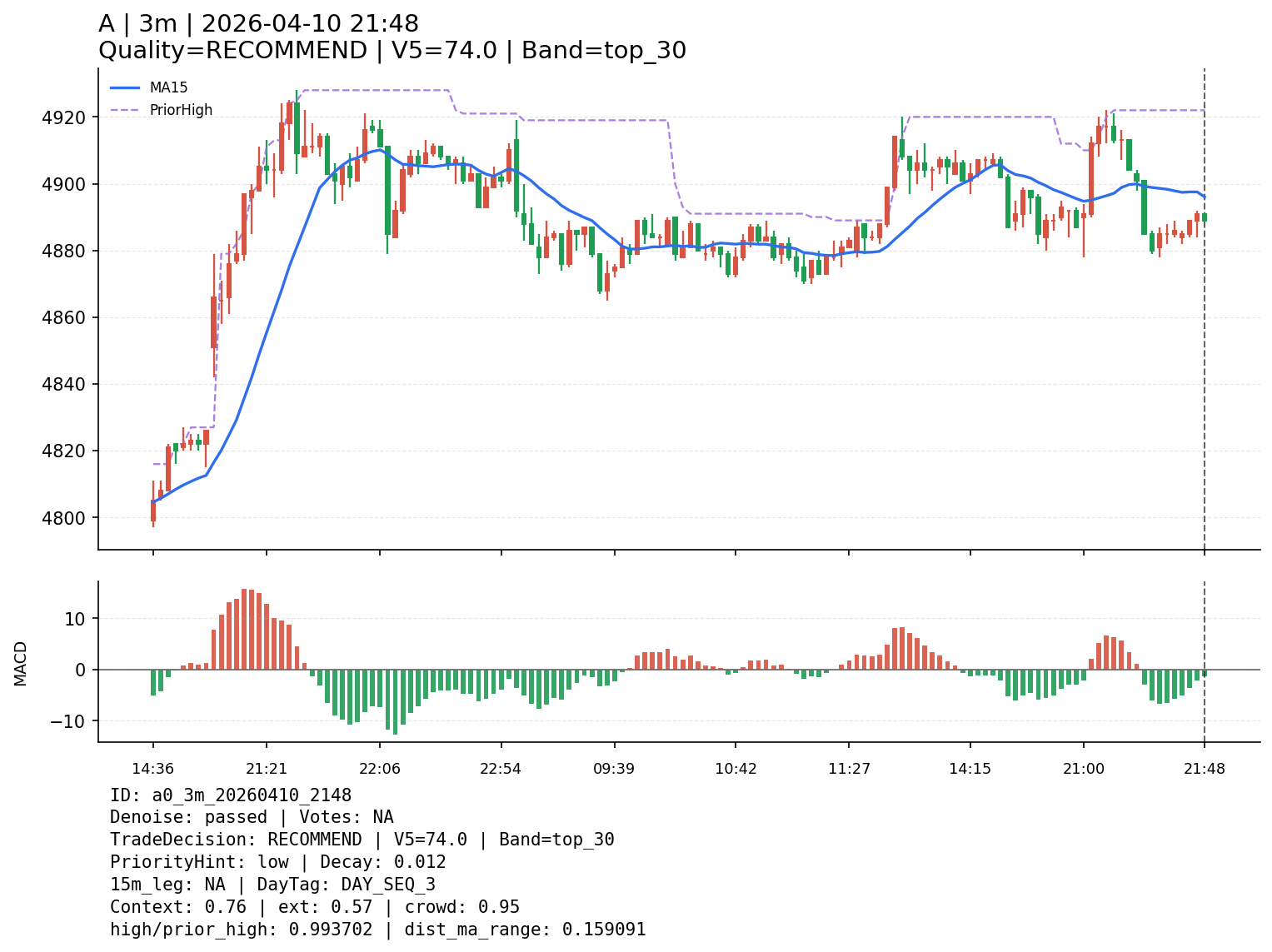This screenshot has height=952, width=1272.
Task: Click the MACD axis −10 tick label
Action: [x=67, y=721]
